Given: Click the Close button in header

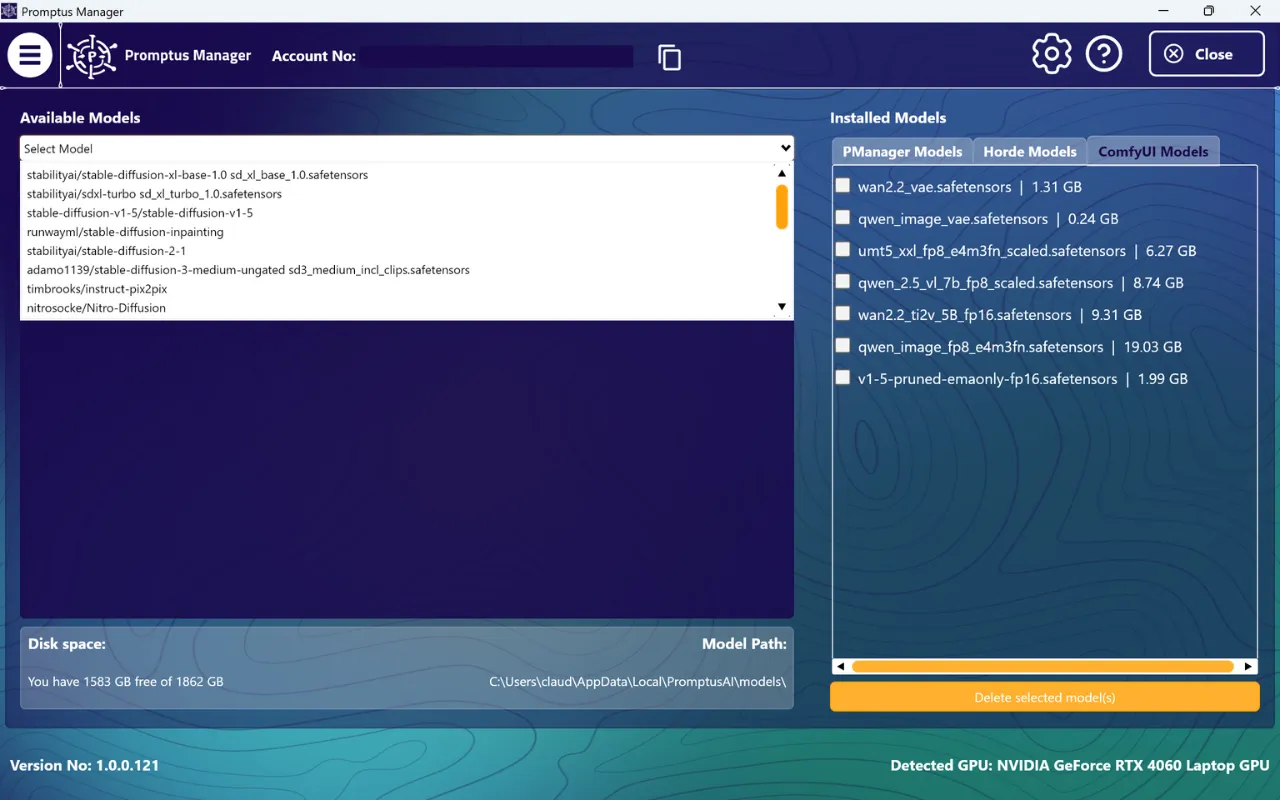Looking at the screenshot, I should [1207, 54].
